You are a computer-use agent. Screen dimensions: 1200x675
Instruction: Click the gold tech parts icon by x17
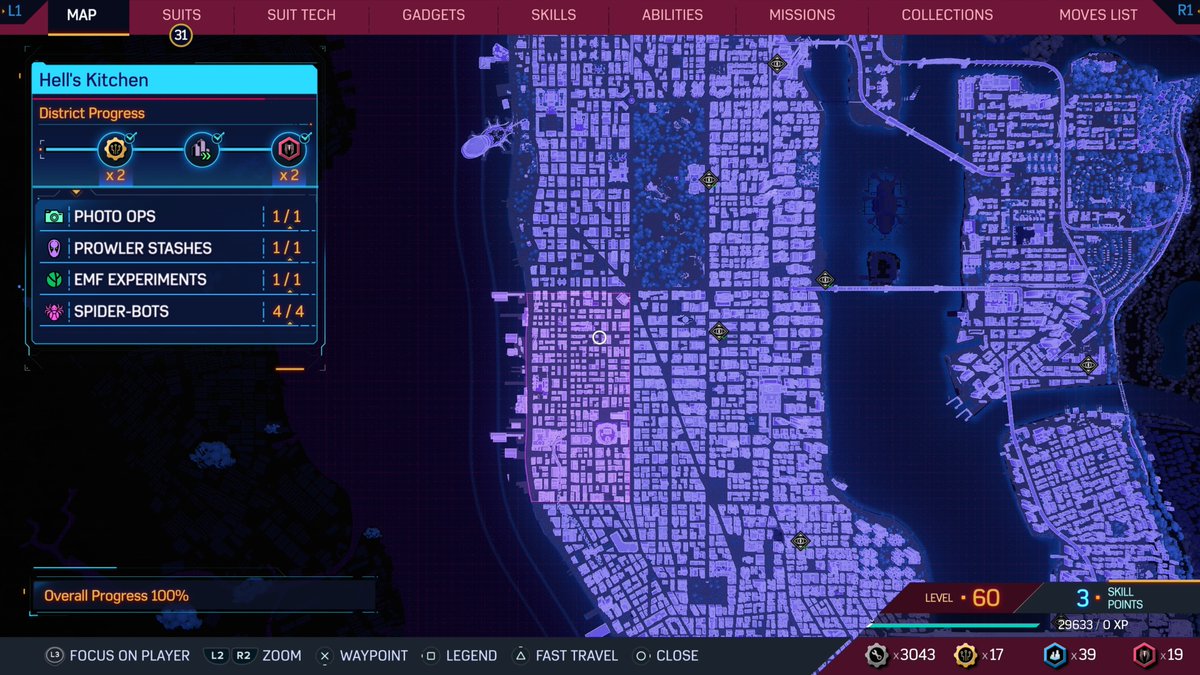point(966,655)
